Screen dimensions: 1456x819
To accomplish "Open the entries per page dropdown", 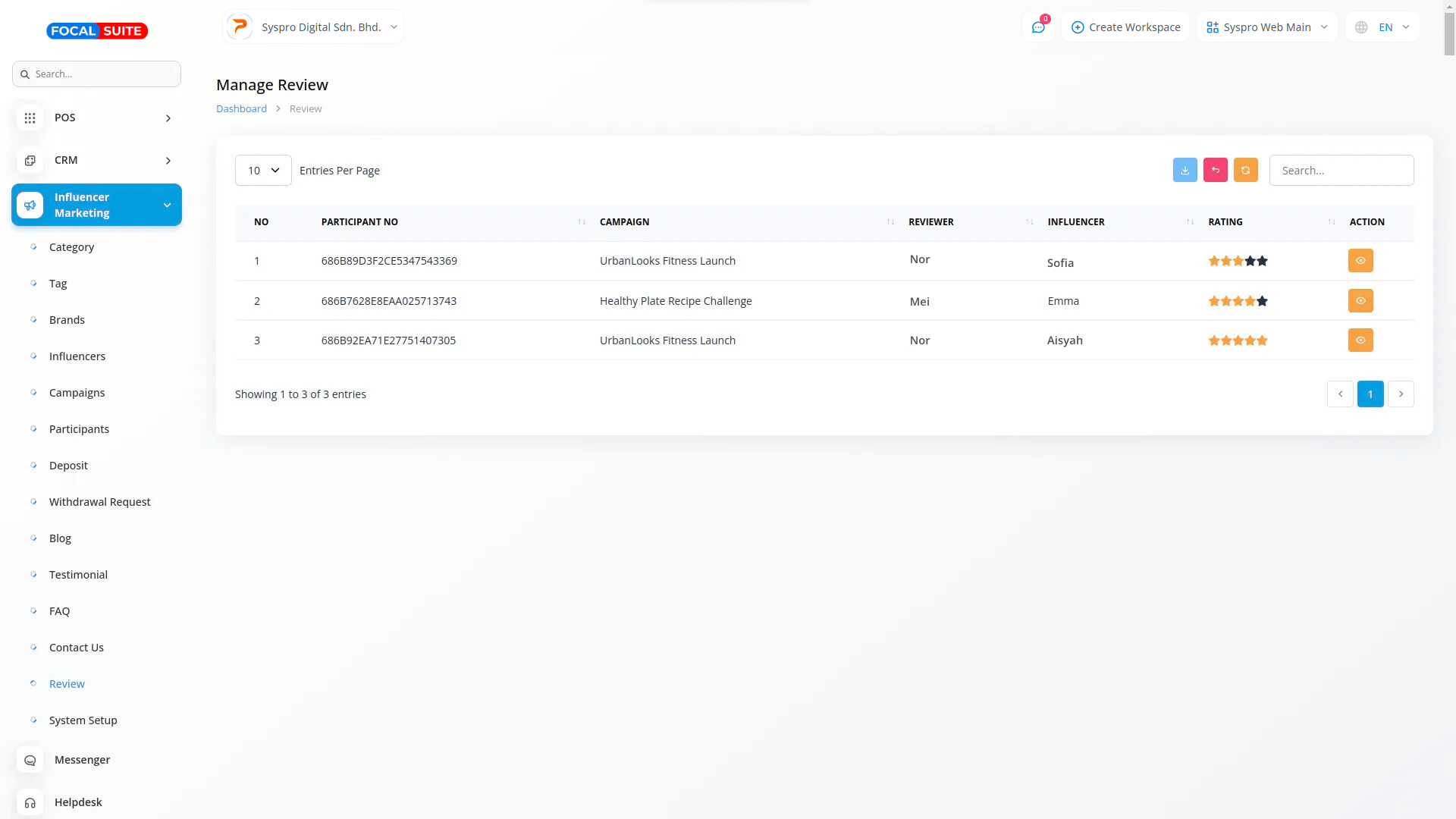I will pos(263,171).
